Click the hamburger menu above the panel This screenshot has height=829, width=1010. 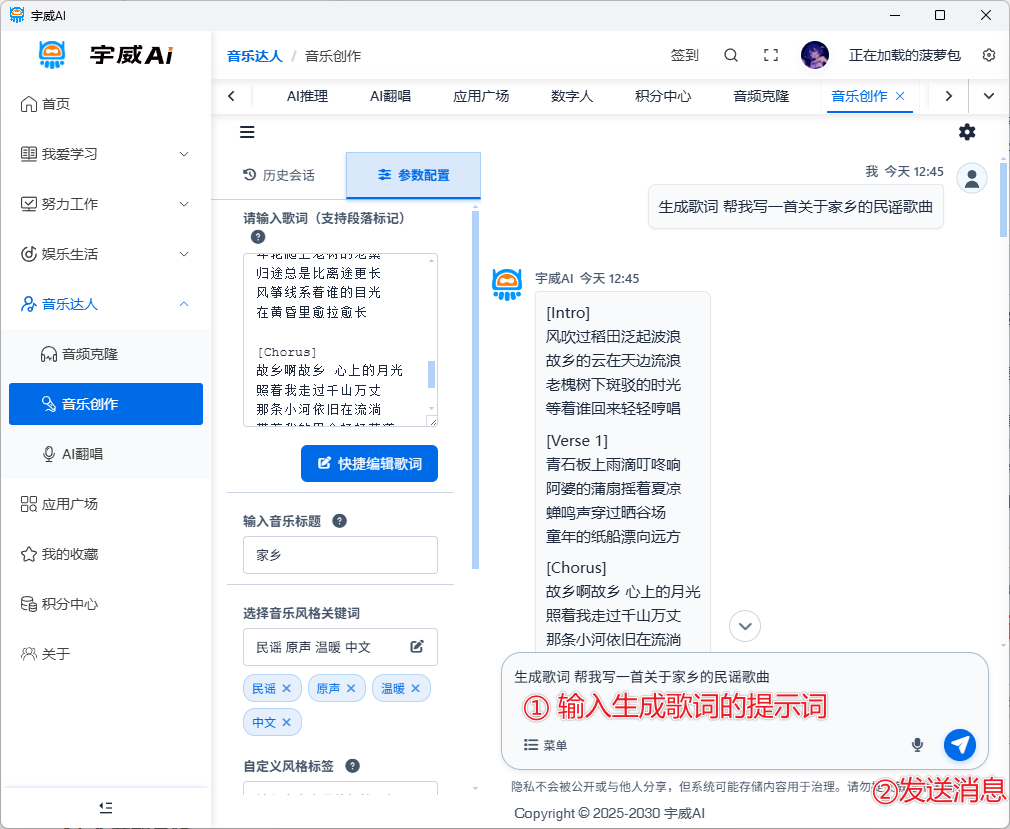point(247,132)
